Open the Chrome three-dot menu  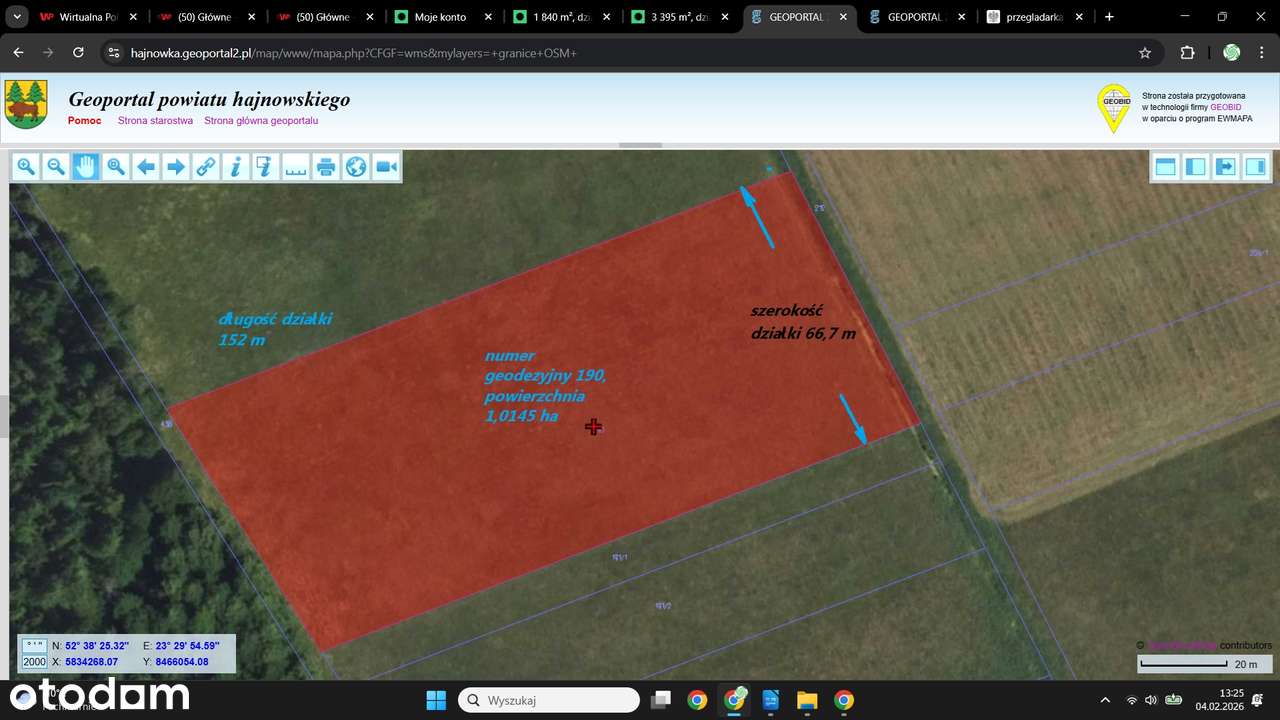click(1262, 53)
